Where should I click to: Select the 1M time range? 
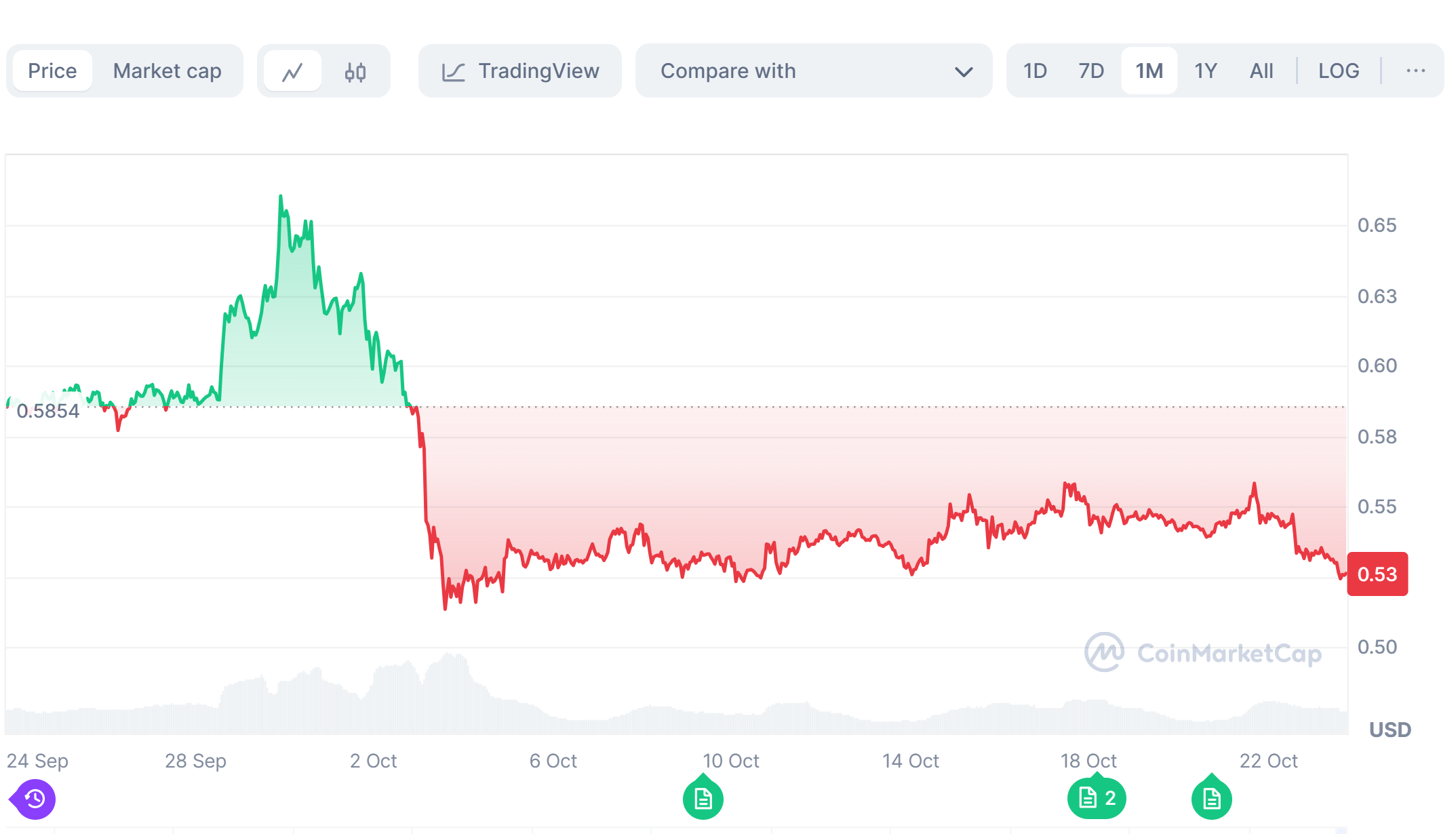[1149, 71]
